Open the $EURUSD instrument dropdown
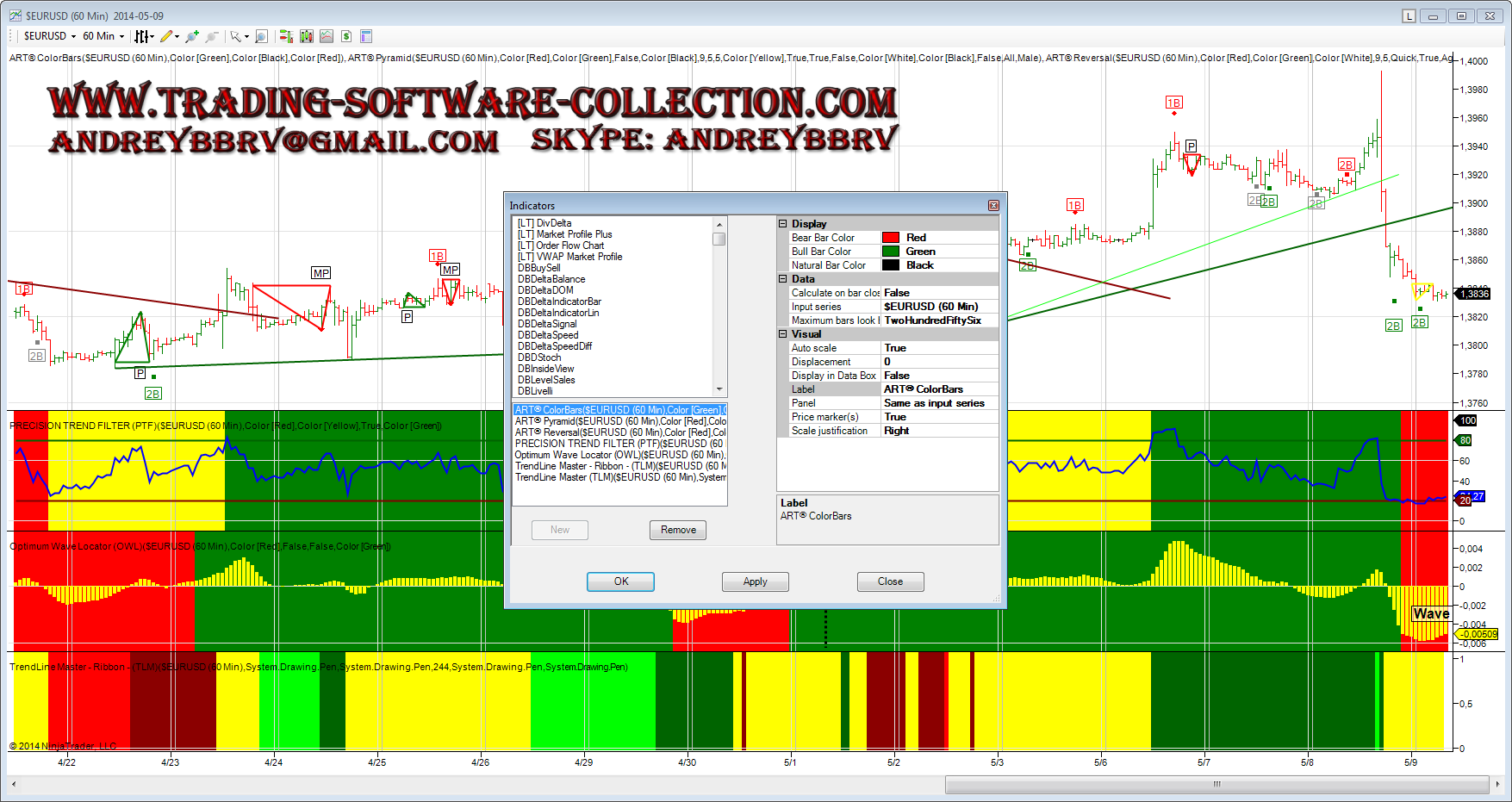1512x802 pixels. coord(50,36)
